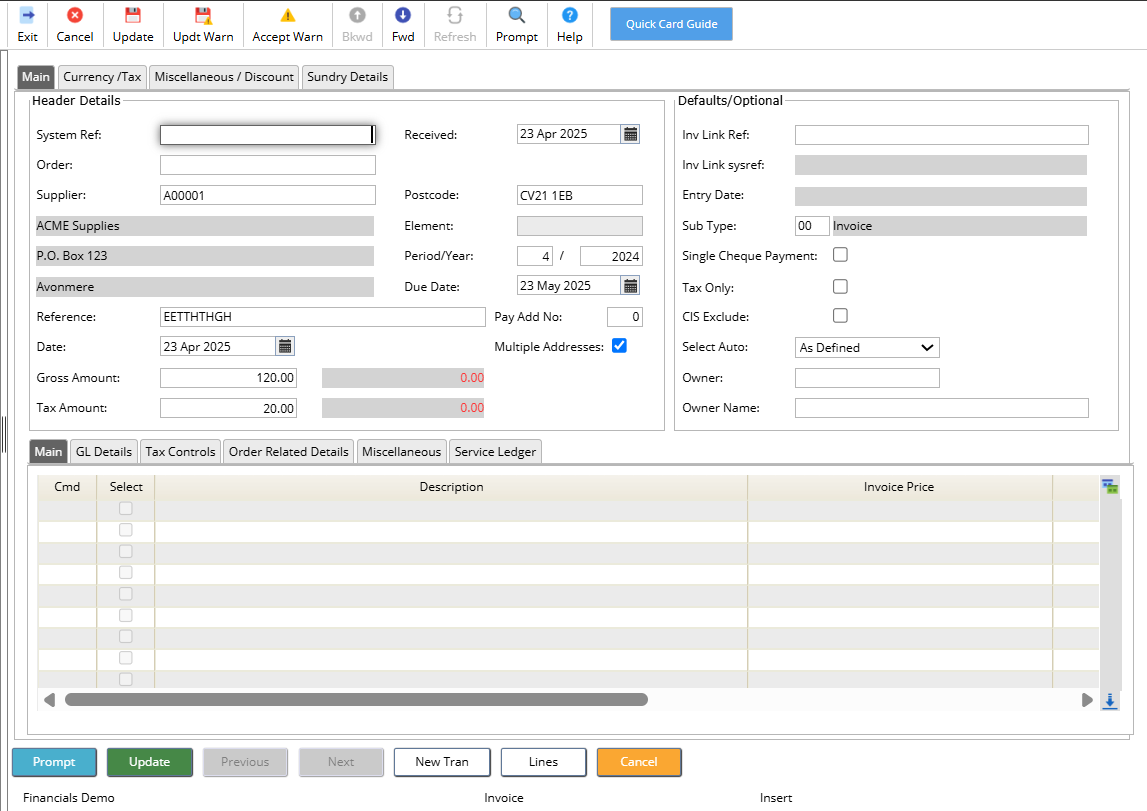
Task: Expand the Select Auto dropdown
Action: pos(866,348)
